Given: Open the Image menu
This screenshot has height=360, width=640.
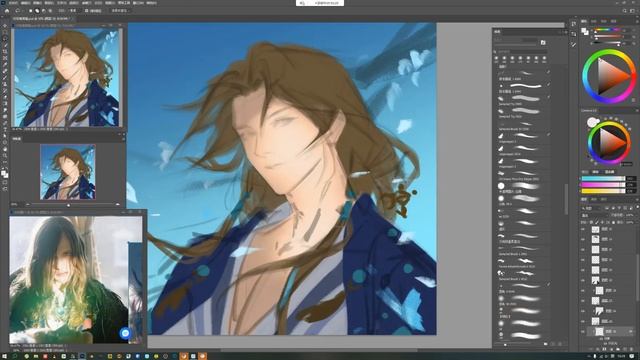Looking at the screenshot, I should tap(37, 3).
